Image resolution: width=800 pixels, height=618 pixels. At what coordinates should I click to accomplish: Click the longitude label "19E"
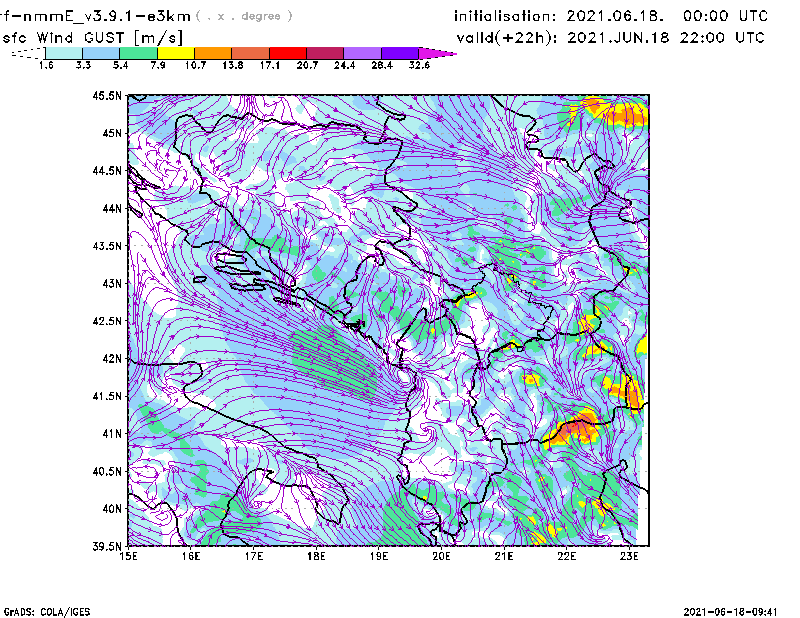point(379,556)
